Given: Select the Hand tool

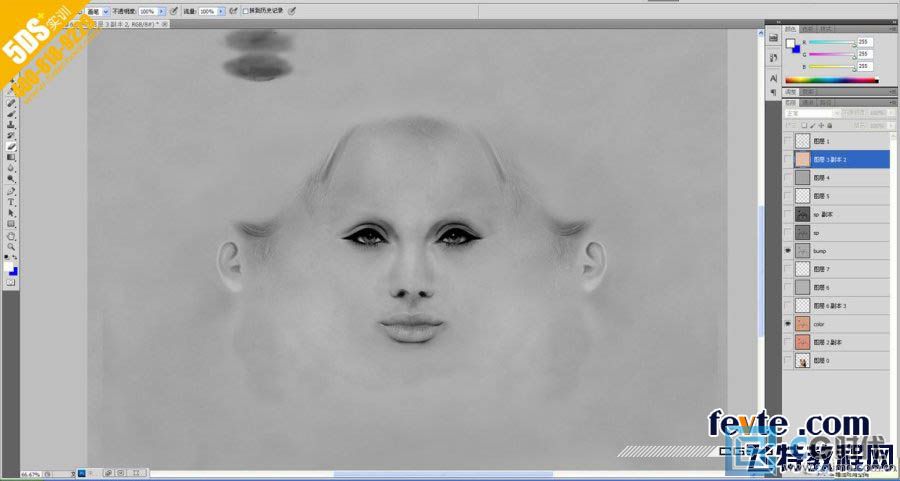Looking at the screenshot, I should 11,235.
